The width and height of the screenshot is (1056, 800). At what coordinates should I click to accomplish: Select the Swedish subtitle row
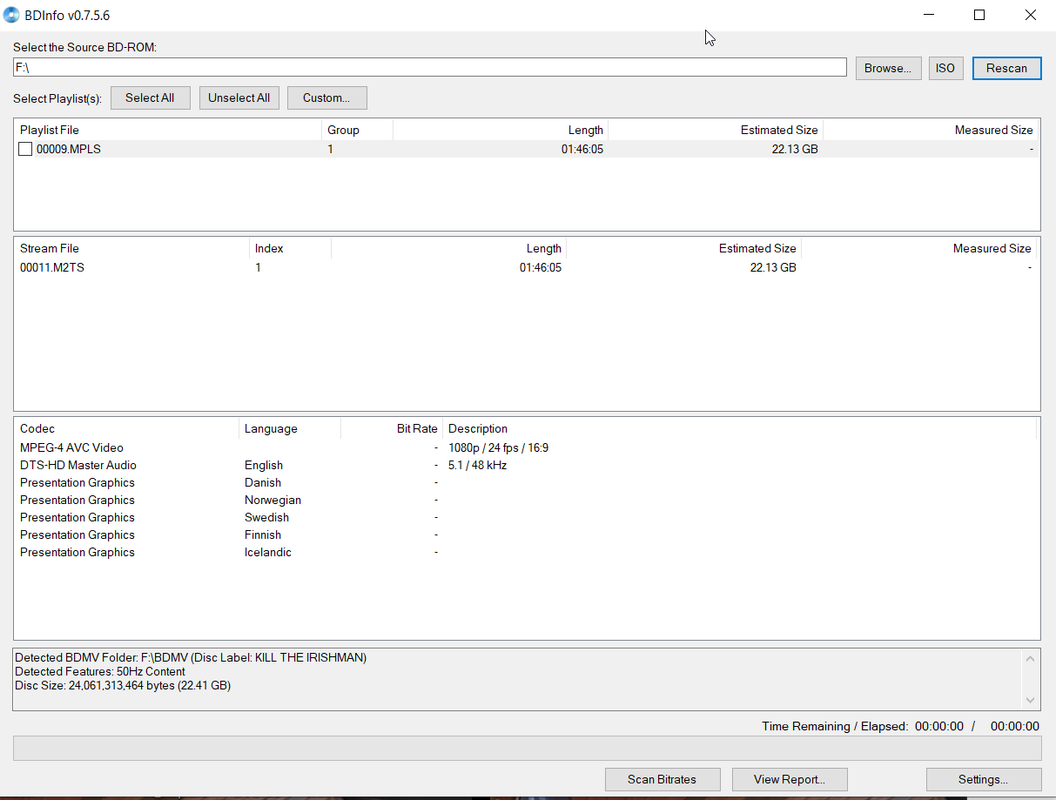tap(526, 518)
